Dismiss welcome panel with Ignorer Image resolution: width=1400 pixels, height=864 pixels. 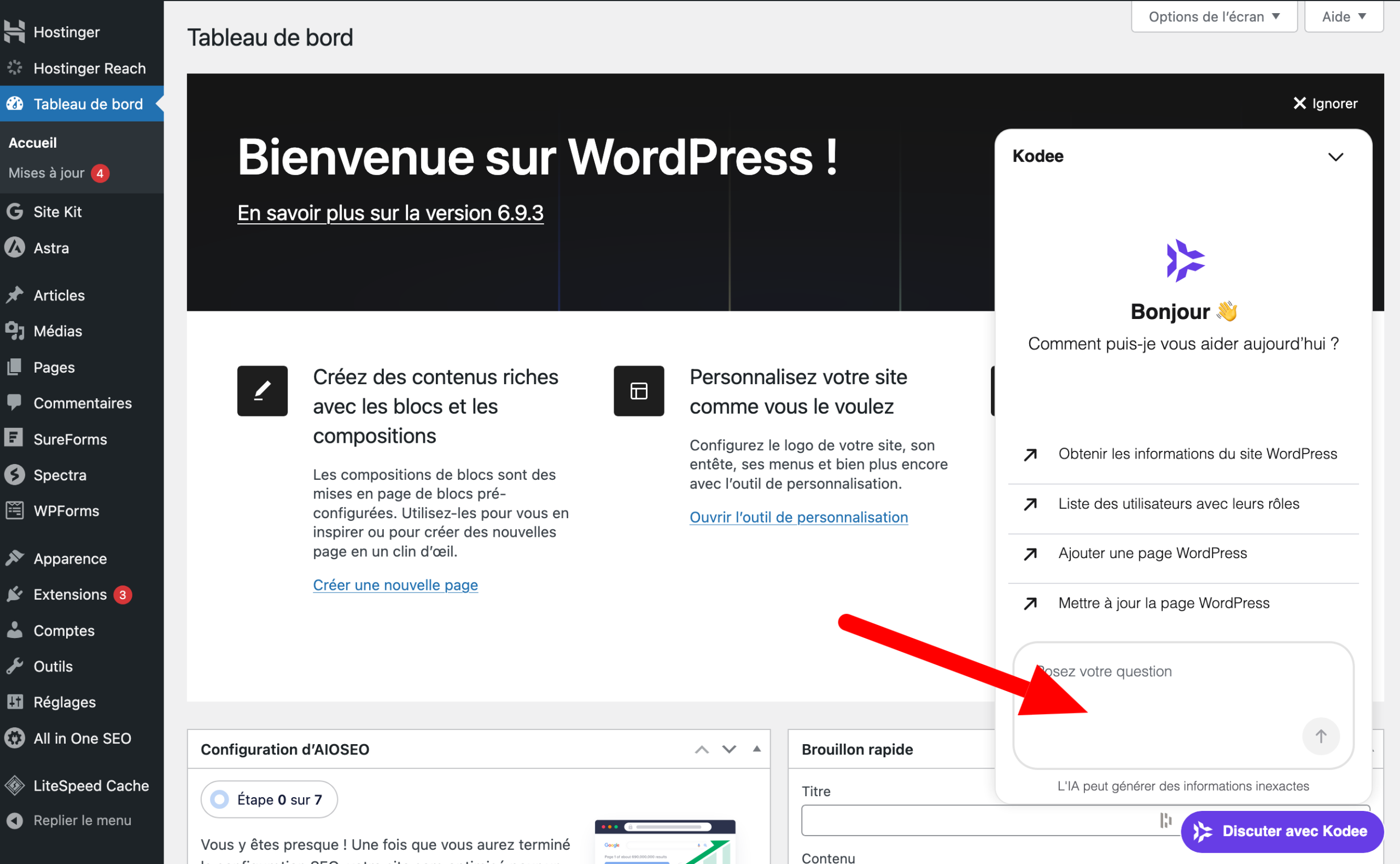1325,103
